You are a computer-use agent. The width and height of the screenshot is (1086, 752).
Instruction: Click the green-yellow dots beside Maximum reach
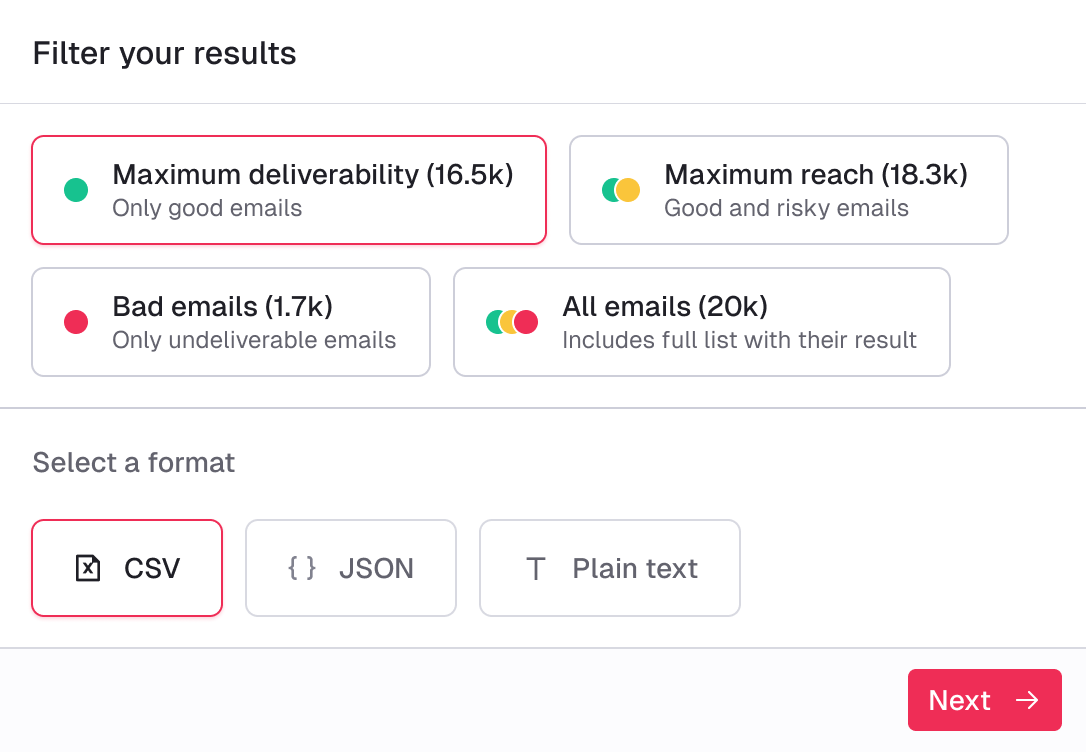tap(621, 190)
